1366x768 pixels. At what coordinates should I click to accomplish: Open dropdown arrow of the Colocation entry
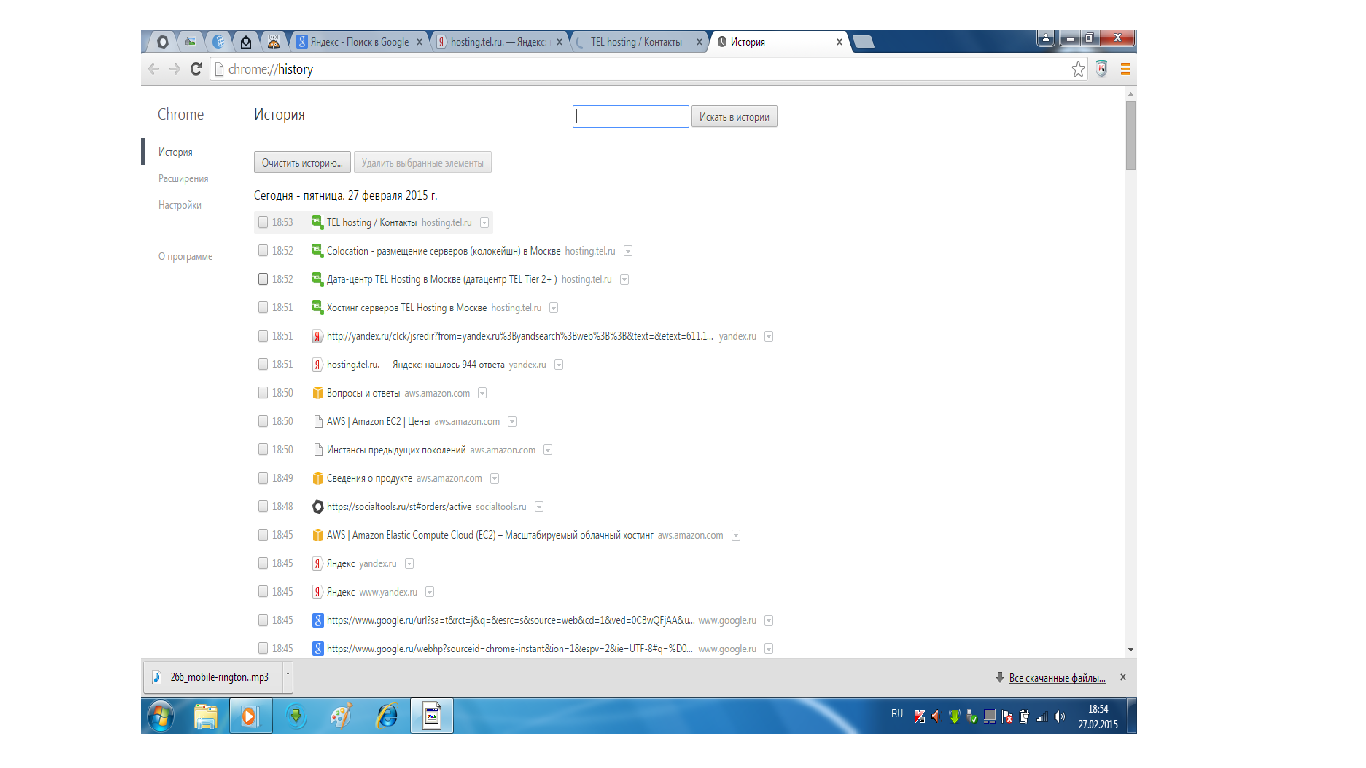[x=628, y=251]
